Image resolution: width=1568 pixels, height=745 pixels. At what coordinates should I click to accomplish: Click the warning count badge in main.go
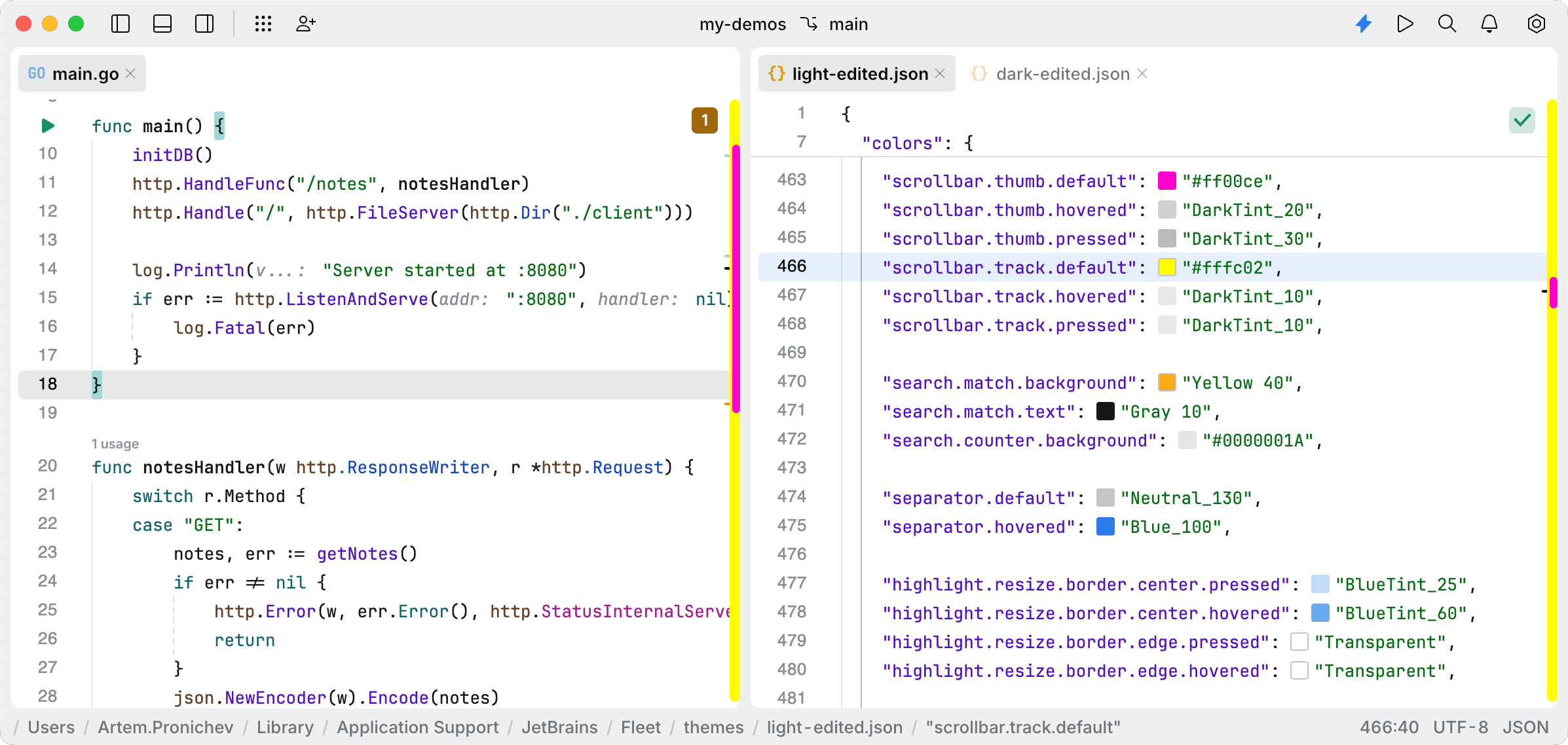tap(704, 120)
